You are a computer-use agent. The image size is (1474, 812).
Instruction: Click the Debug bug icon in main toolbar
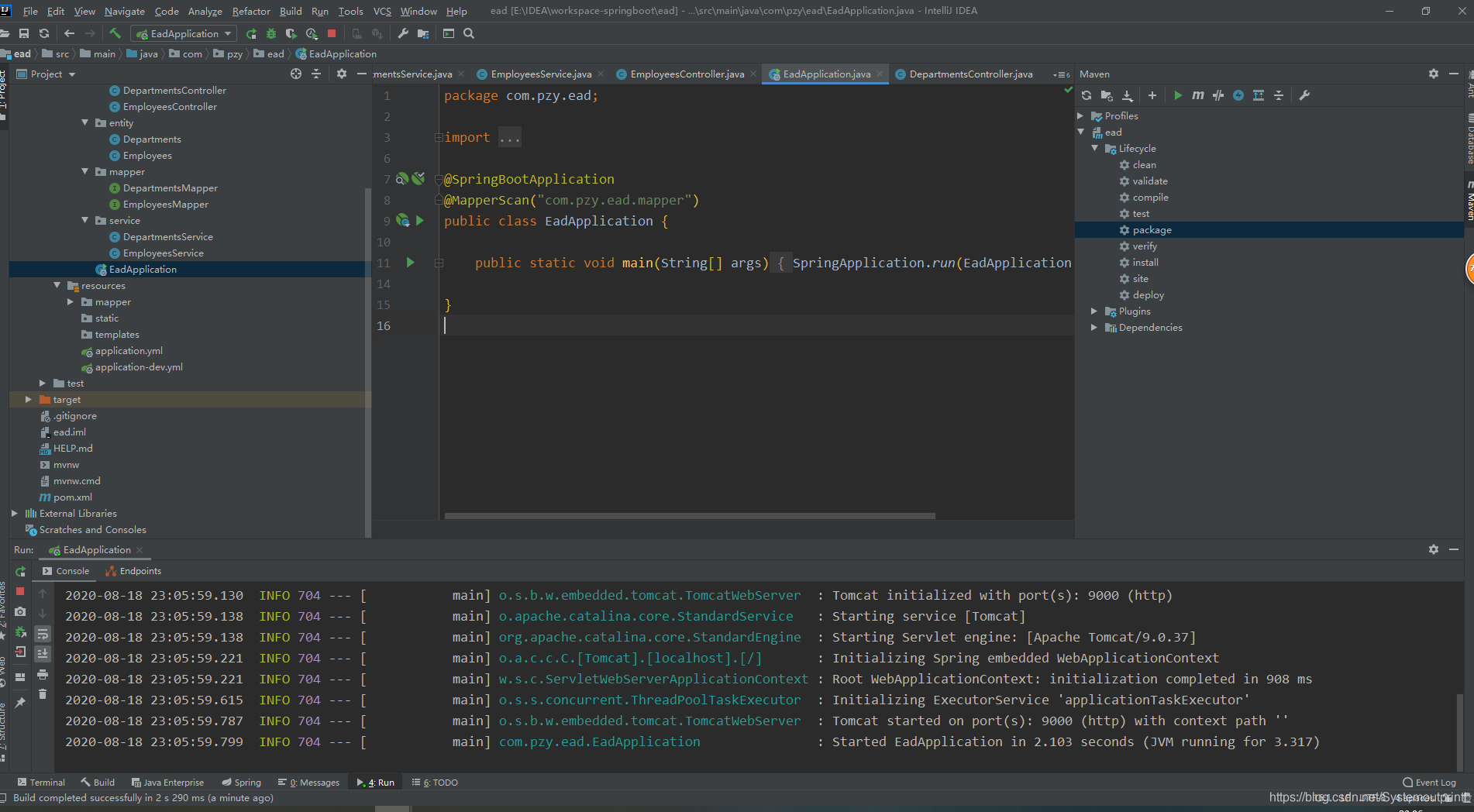coord(271,33)
